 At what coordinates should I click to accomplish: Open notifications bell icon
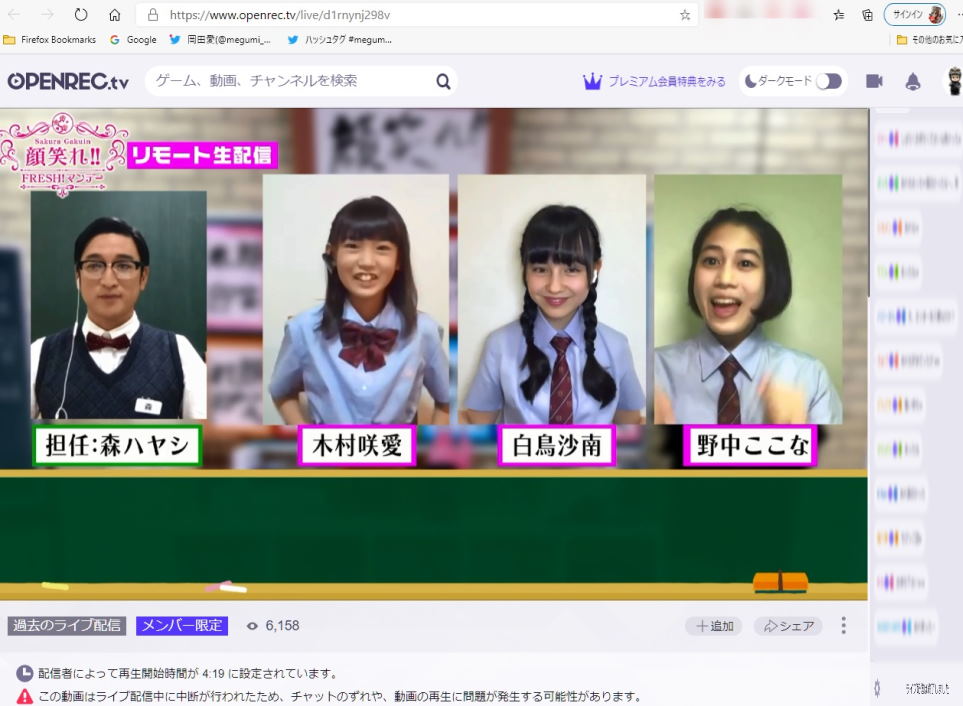click(912, 81)
